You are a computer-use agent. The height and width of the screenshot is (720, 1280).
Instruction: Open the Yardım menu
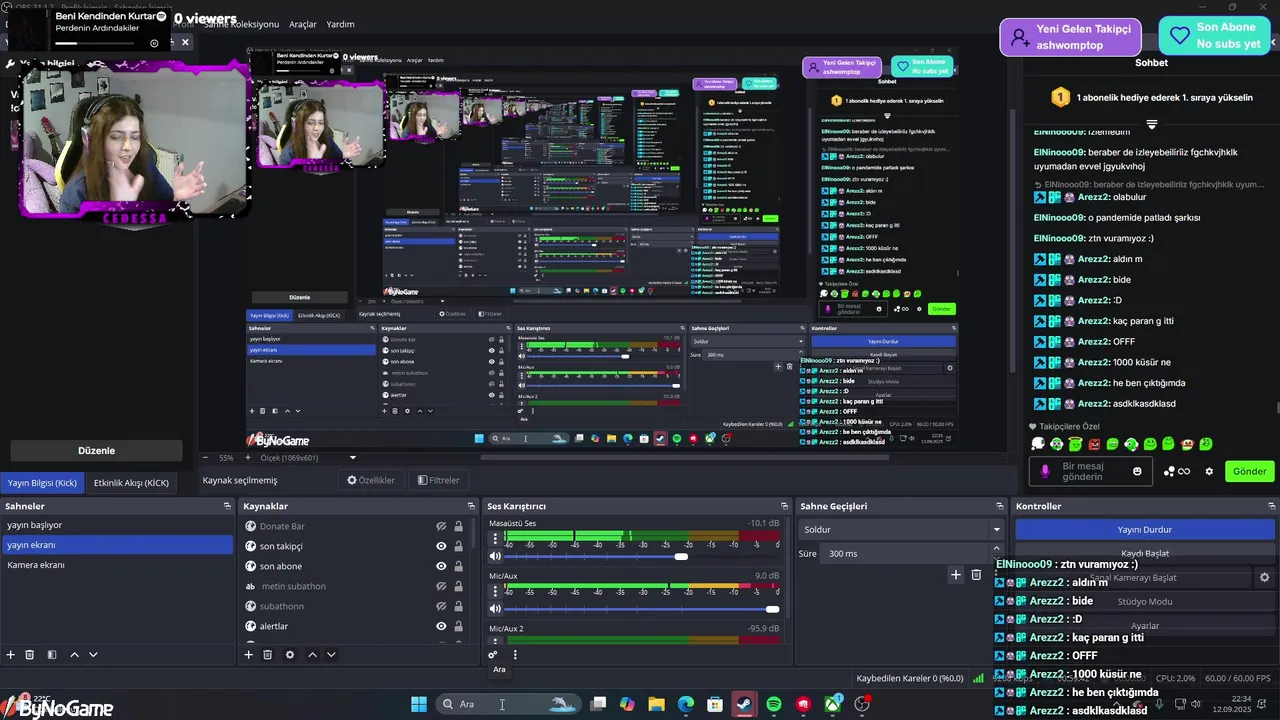[x=340, y=24]
